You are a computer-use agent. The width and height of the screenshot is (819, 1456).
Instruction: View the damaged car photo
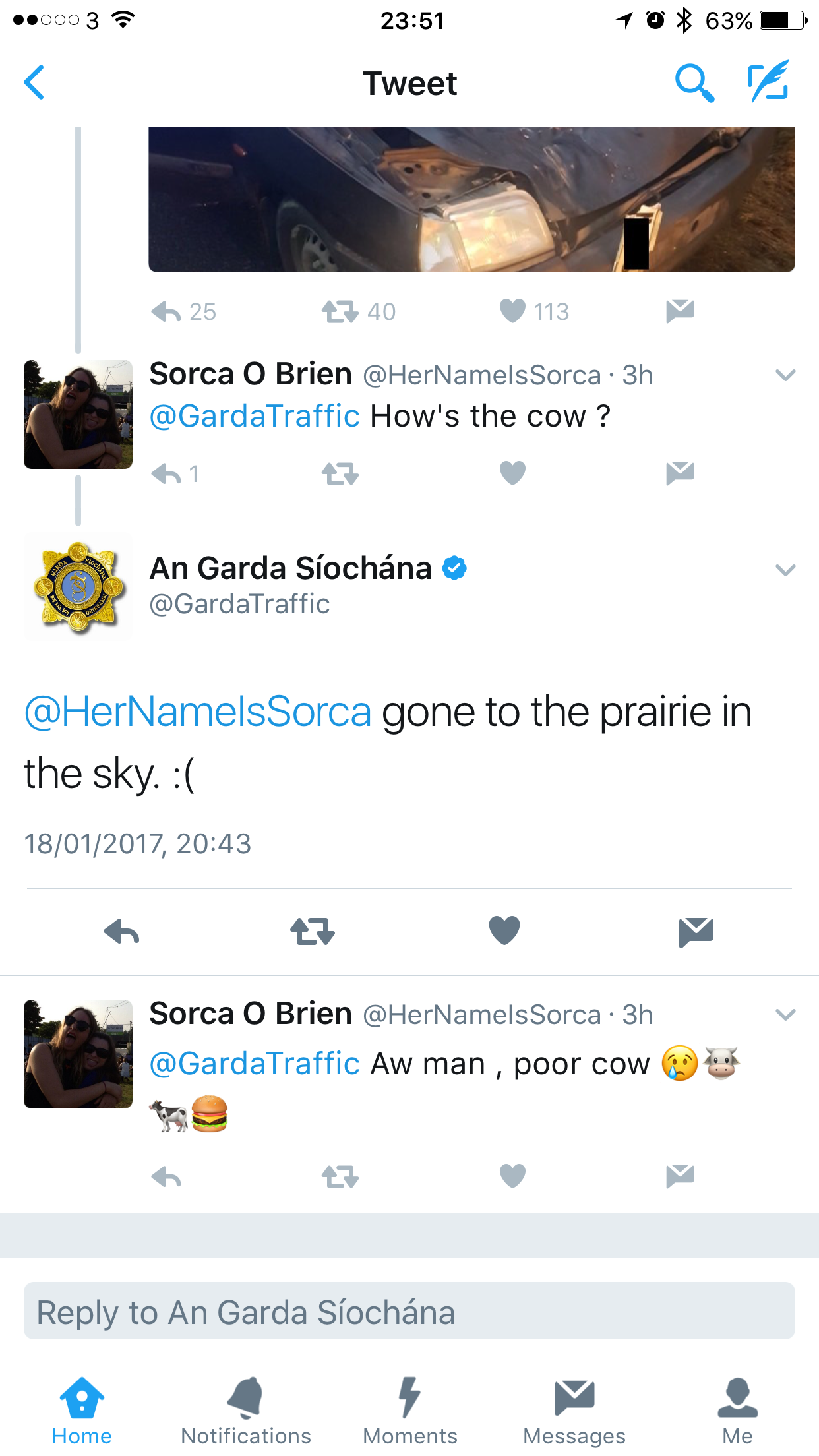click(x=471, y=199)
